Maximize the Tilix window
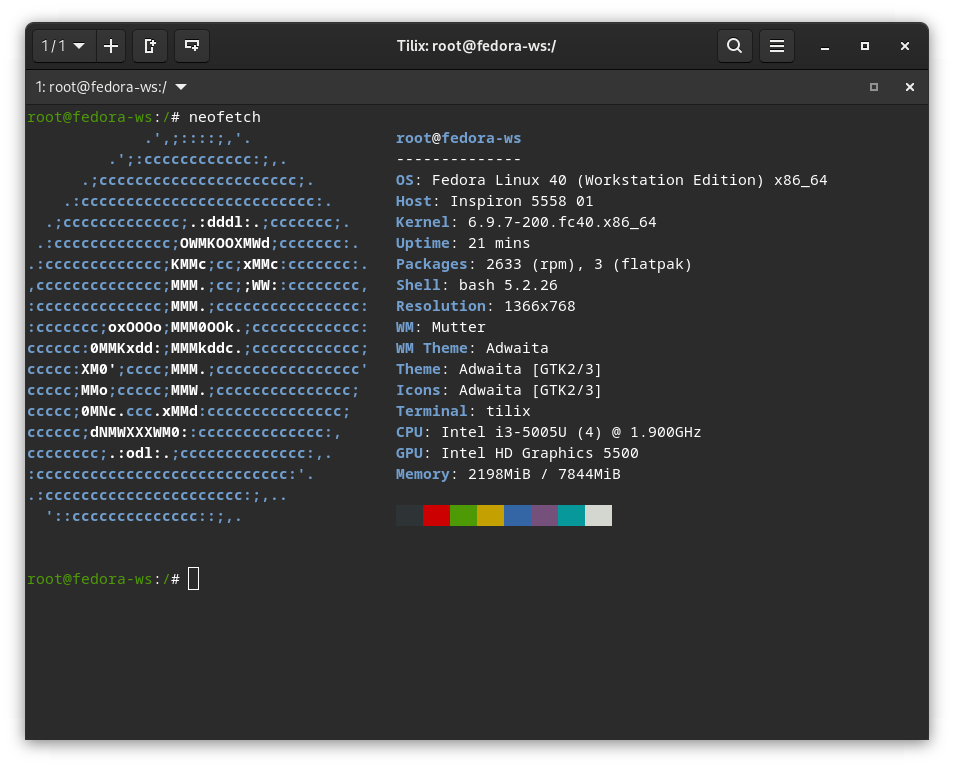 point(865,46)
